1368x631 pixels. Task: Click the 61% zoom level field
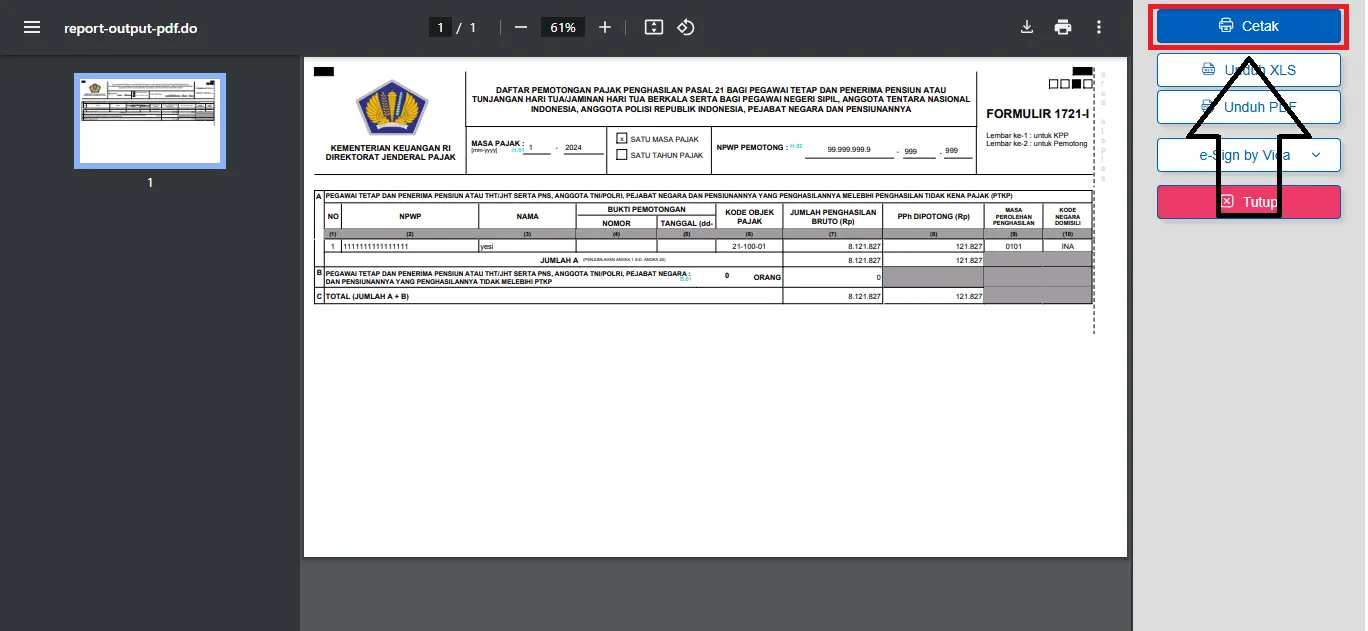click(x=562, y=28)
